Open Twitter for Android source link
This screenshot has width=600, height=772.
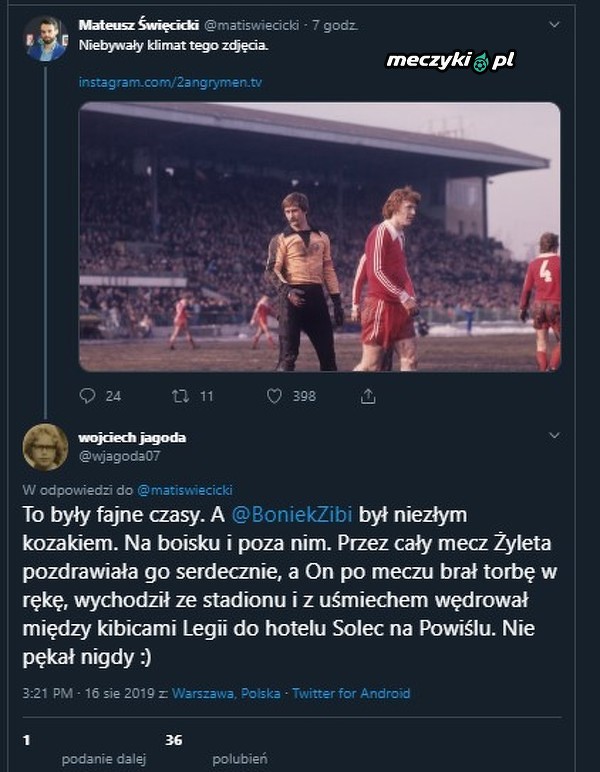click(x=351, y=693)
